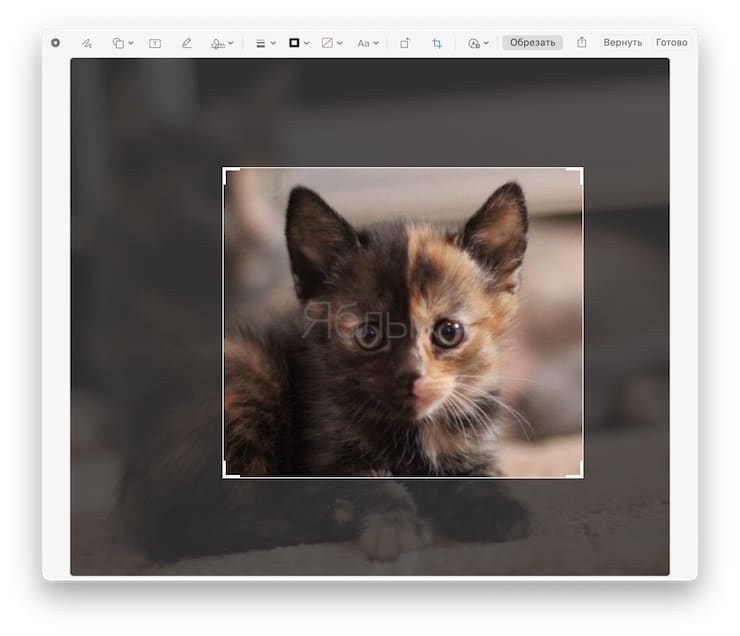This screenshot has height=636, width=740.
Task: Select the Highlight marker tool
Action: [186, 43]
